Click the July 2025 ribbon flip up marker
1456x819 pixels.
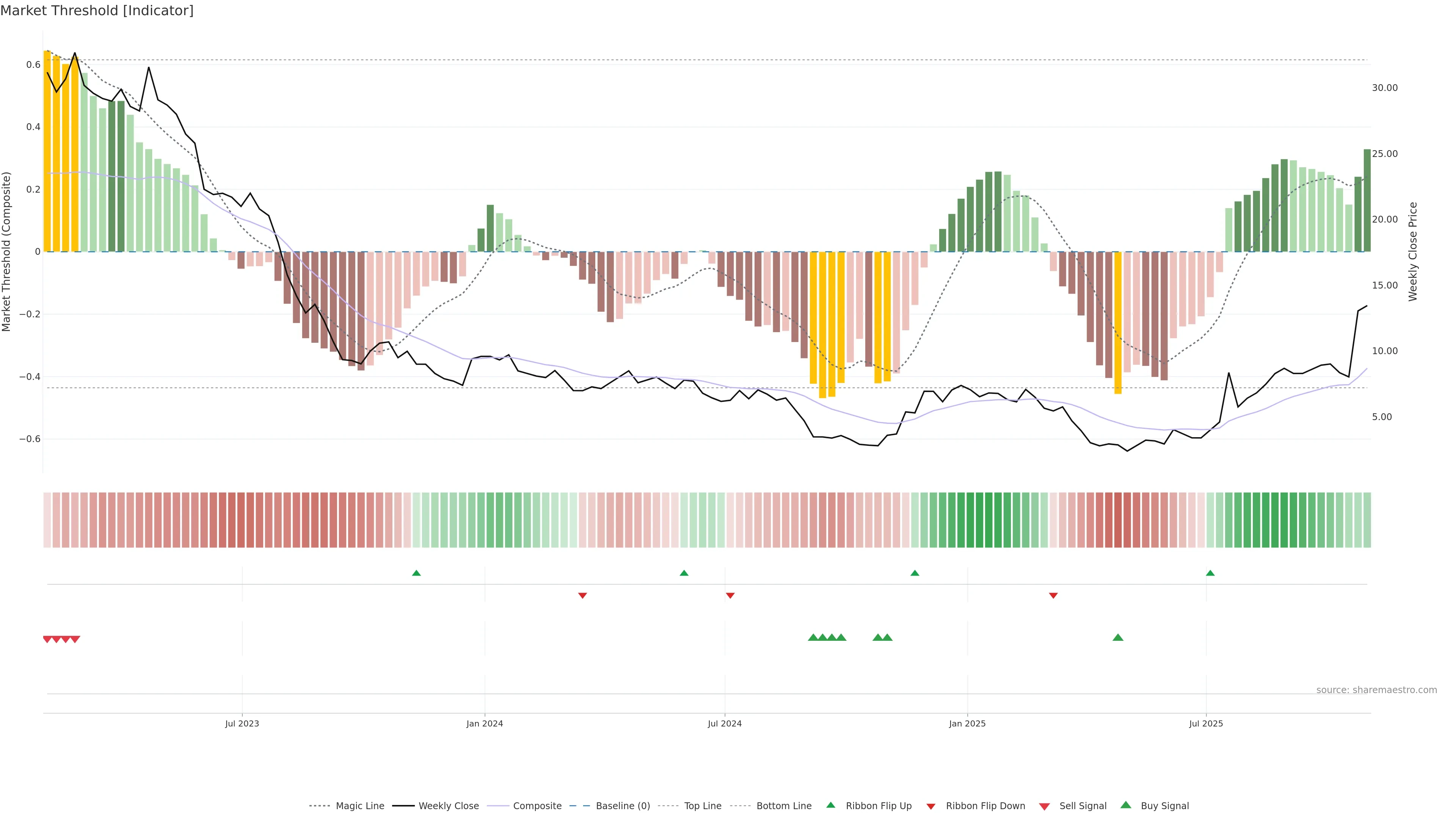click(1210, 573)
